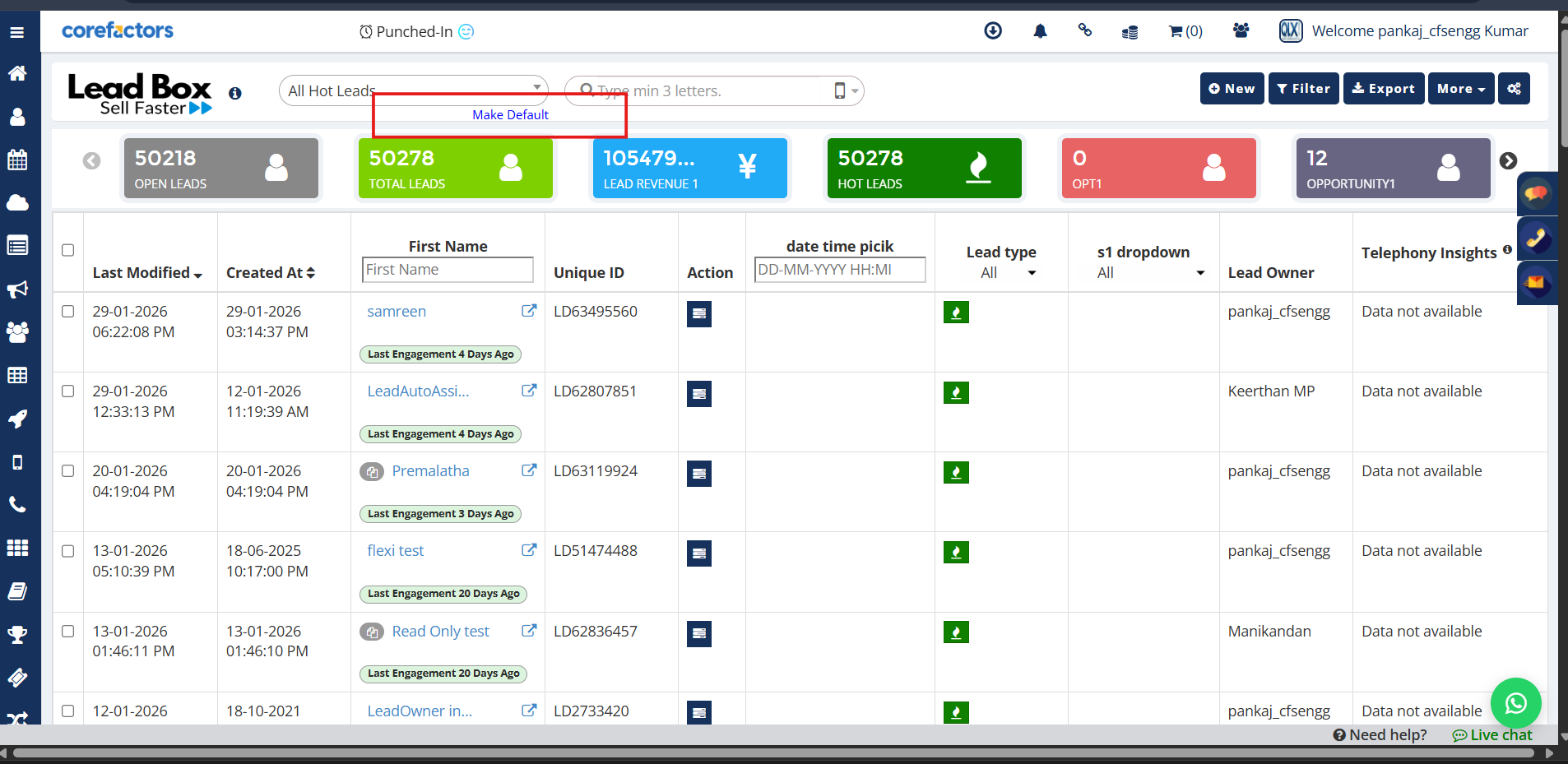Check the flexi test lead row
This screenshot has width=1568, height=764.
pyautogui.click(x=68, y=551)
